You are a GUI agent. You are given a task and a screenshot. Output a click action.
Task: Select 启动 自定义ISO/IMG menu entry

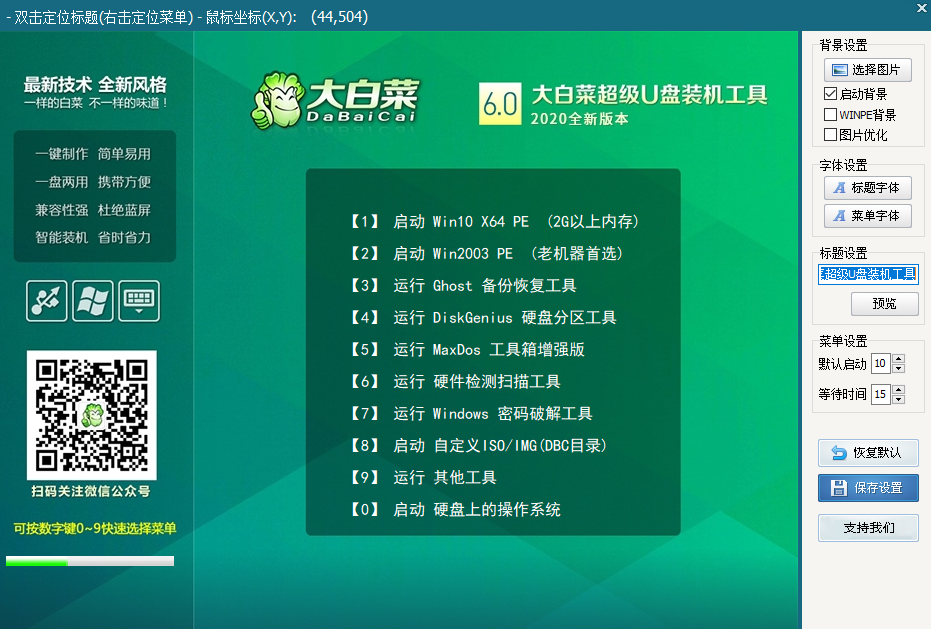(x=478, y=446)
